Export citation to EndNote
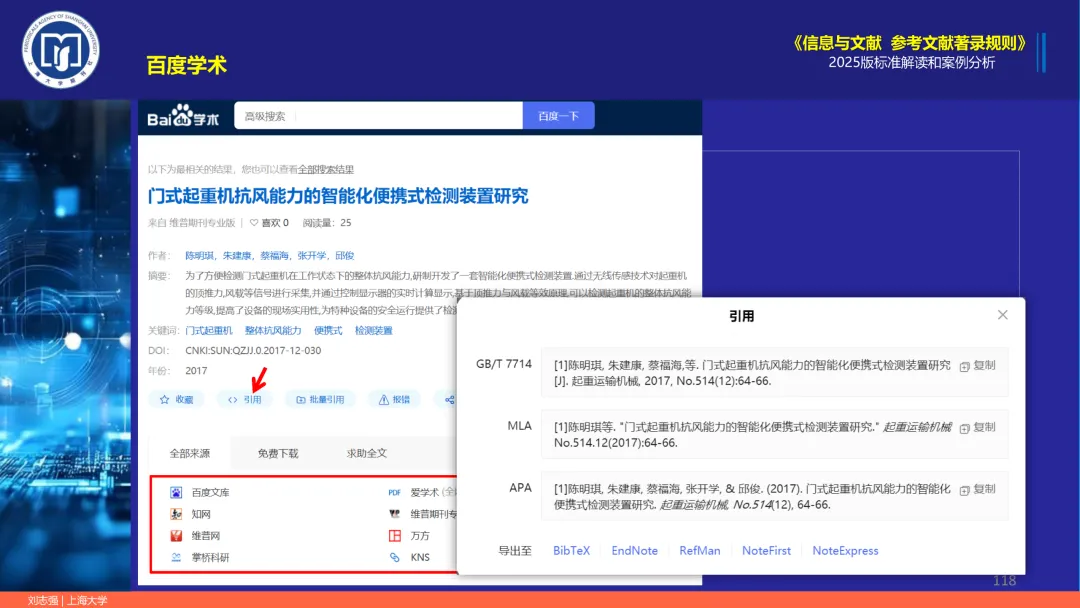1080x608 pixels. click(634, 551)
